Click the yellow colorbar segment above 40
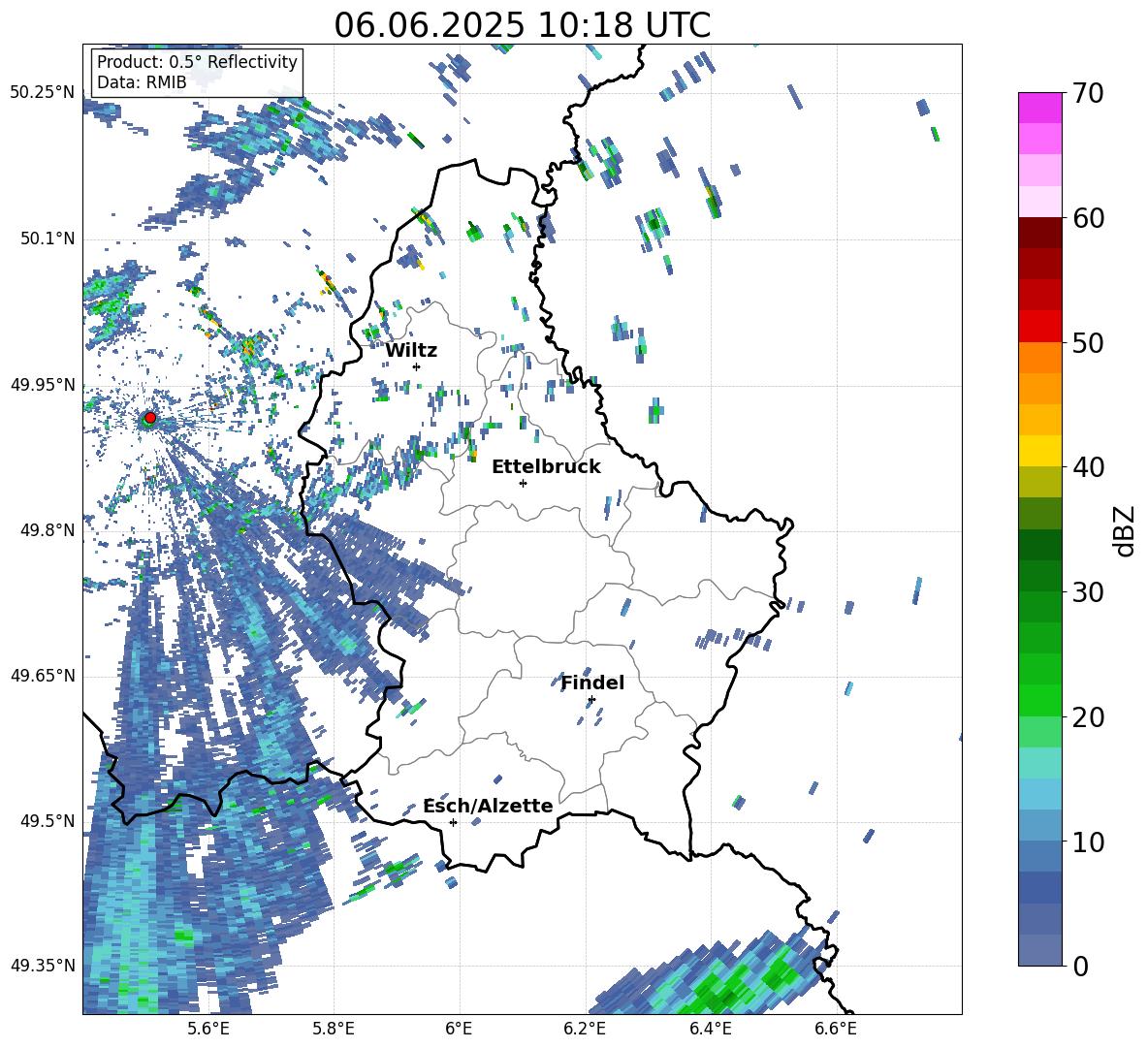 pos(1039,451)
